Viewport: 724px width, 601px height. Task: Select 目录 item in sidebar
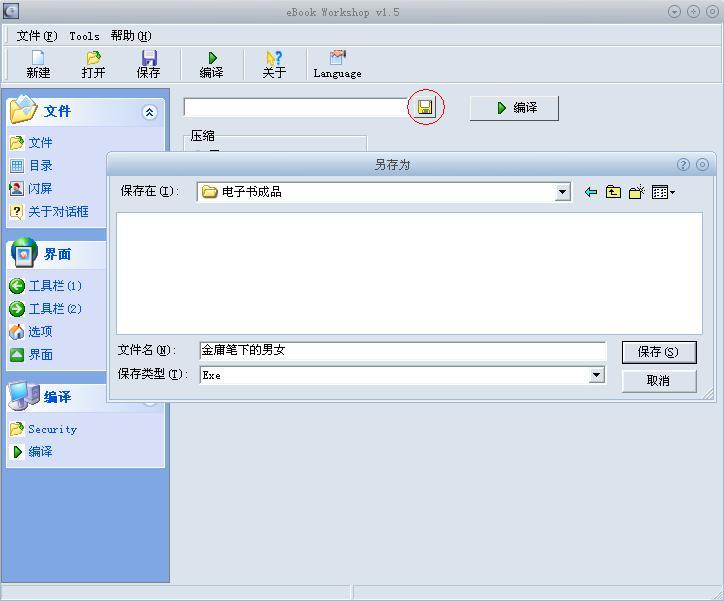click(x=31, y=166)
